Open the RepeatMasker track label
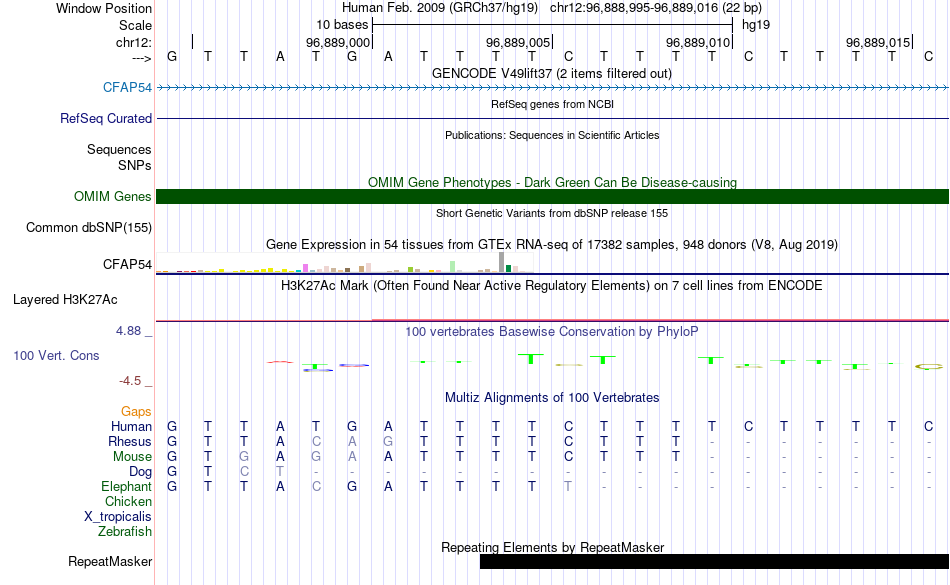Image resolution: width=950 pixels, height=585 pixels. pyautogui.click(x=110, y=561)
